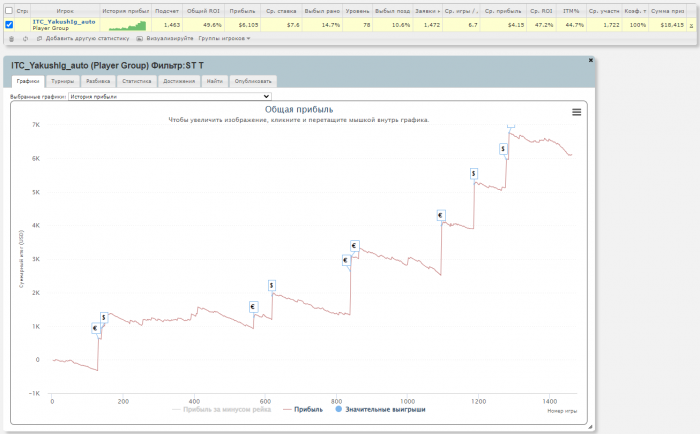Click the $18,415 prize sum cell
Image resolution: width=700 pixels, height=434 pixels.
click(x=667, y=25)
